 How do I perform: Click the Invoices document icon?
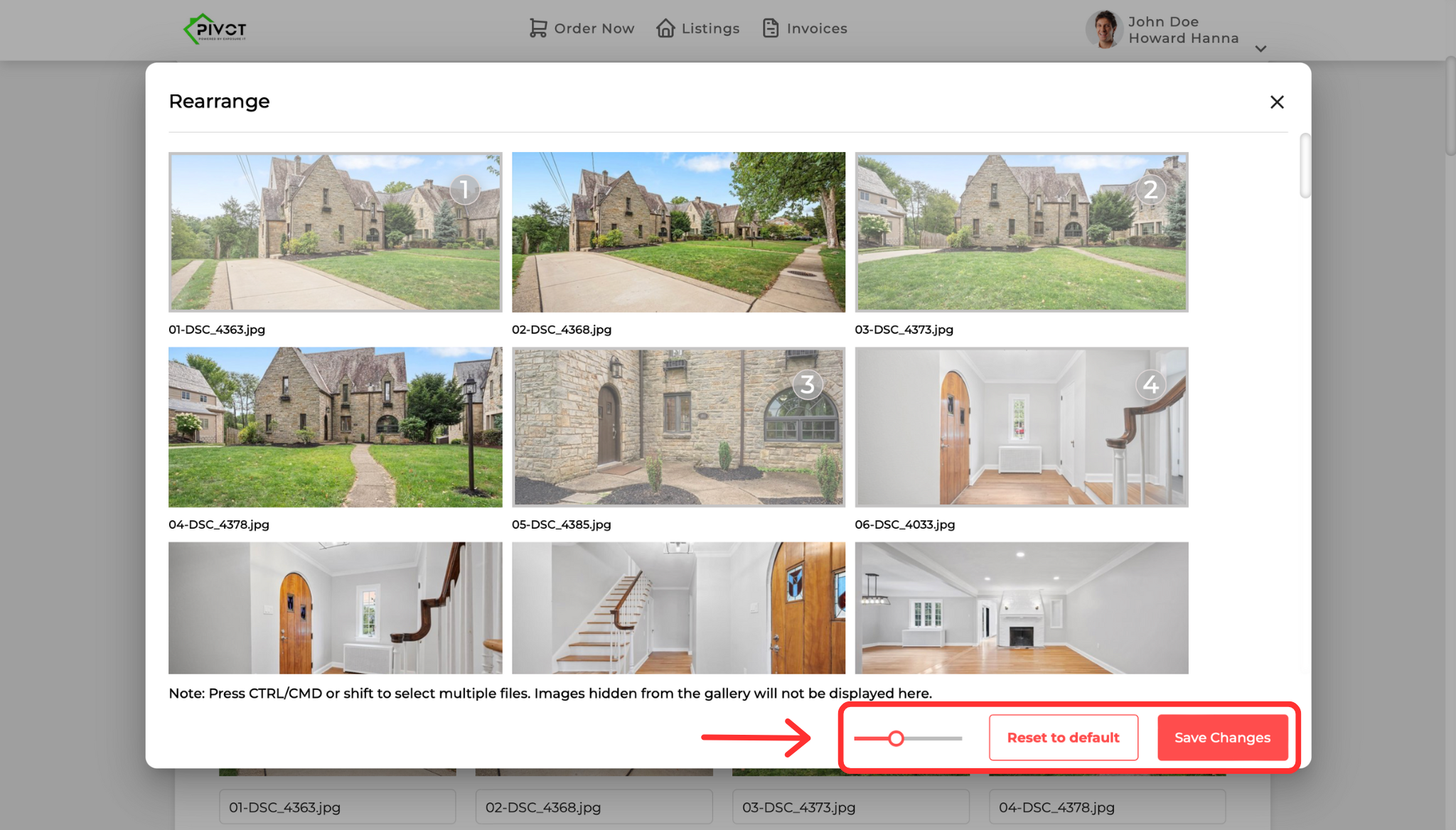[x=771, y=28]
